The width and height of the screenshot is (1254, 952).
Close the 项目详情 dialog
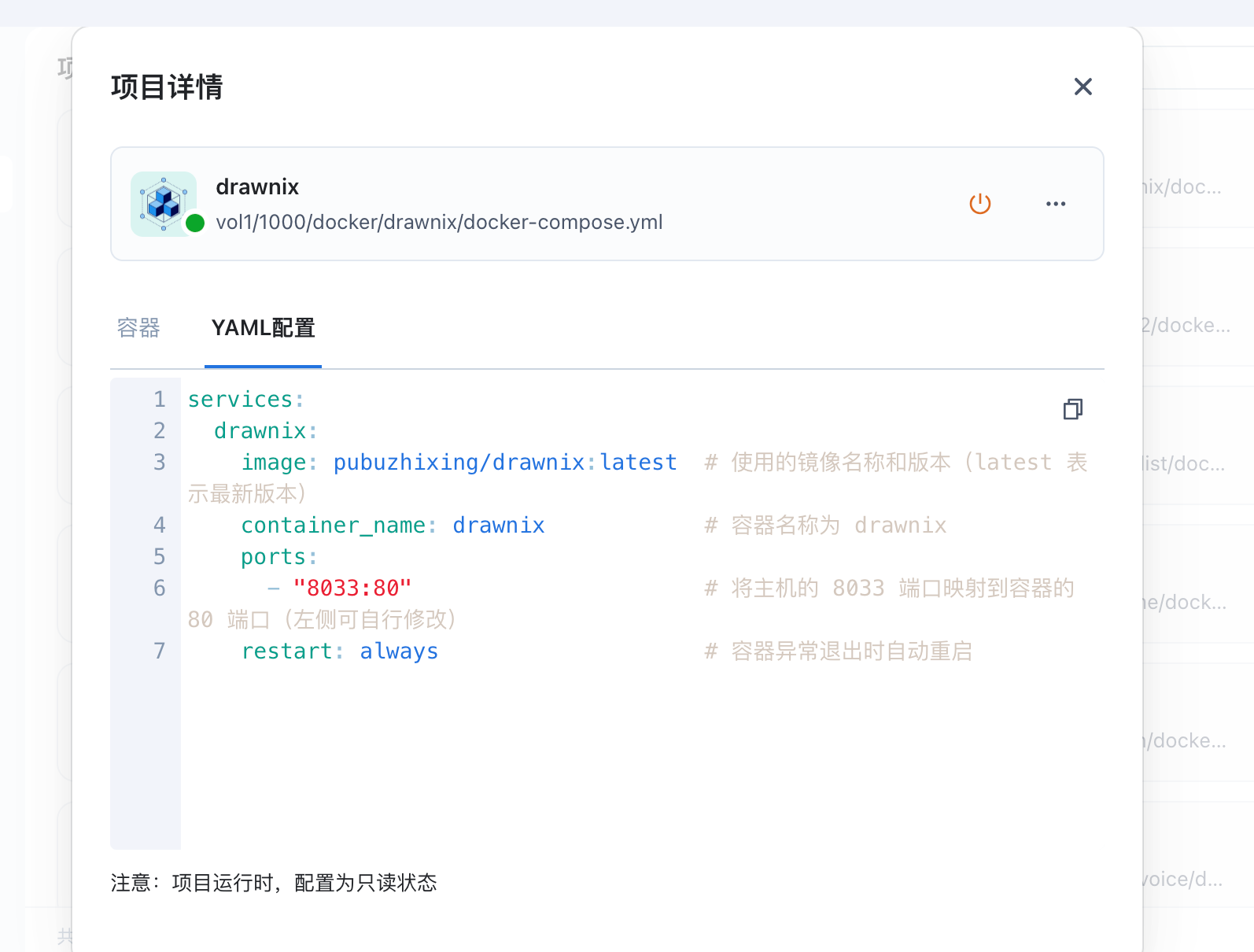[1082, 87]
